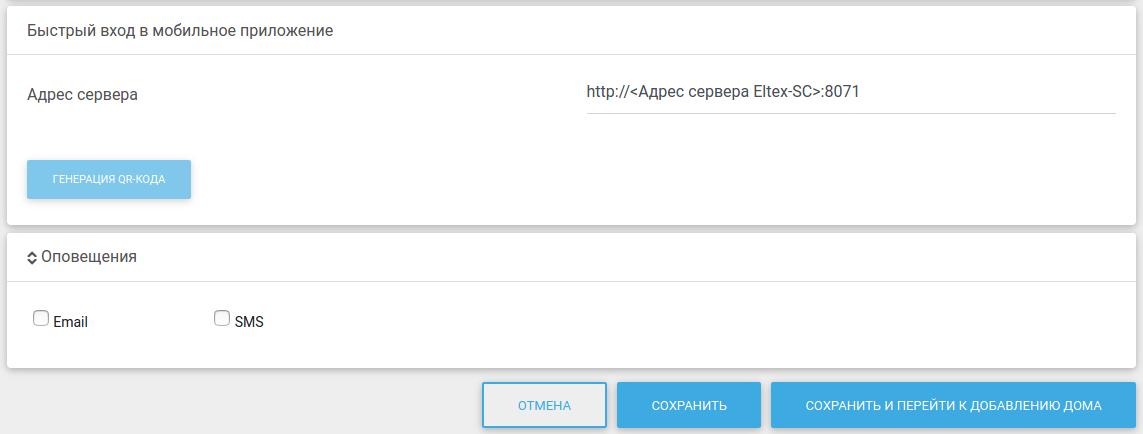
Task: Click the word QR-КОДА on the generate button
Action: pos(141,180)
